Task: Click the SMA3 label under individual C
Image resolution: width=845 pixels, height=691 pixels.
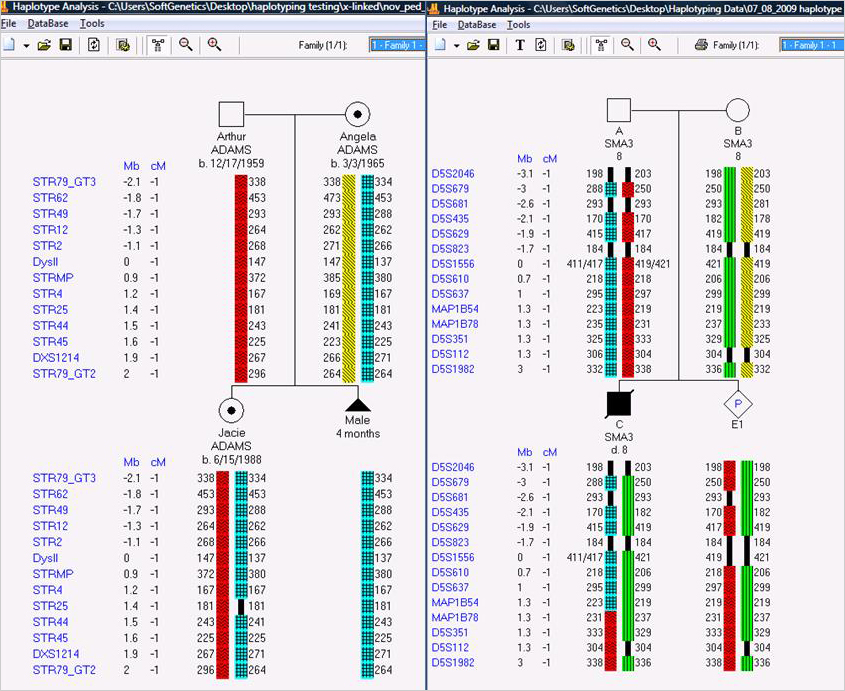Action: click(619, 437)
